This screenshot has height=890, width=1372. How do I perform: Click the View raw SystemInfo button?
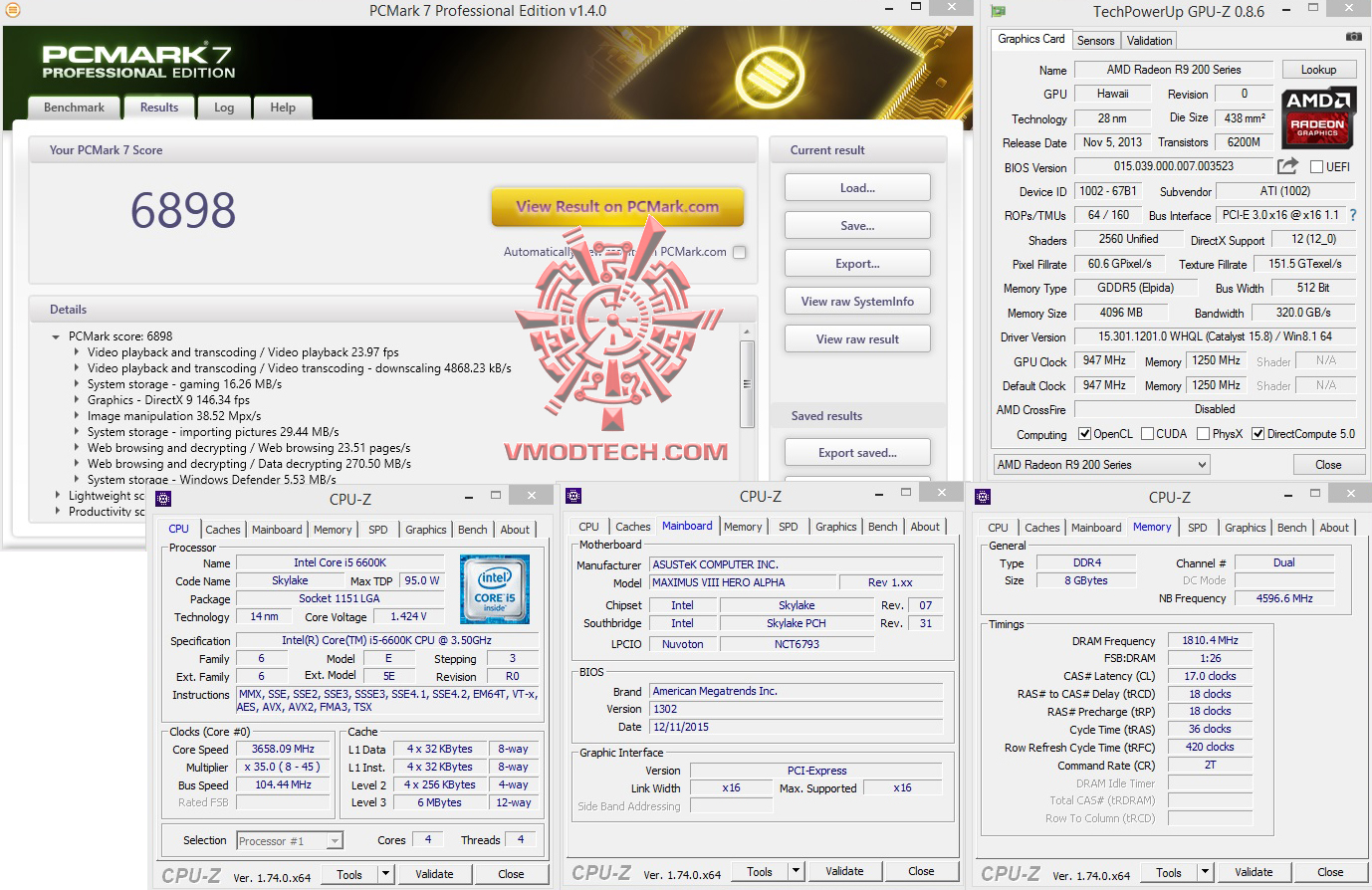tap(857, 302)
